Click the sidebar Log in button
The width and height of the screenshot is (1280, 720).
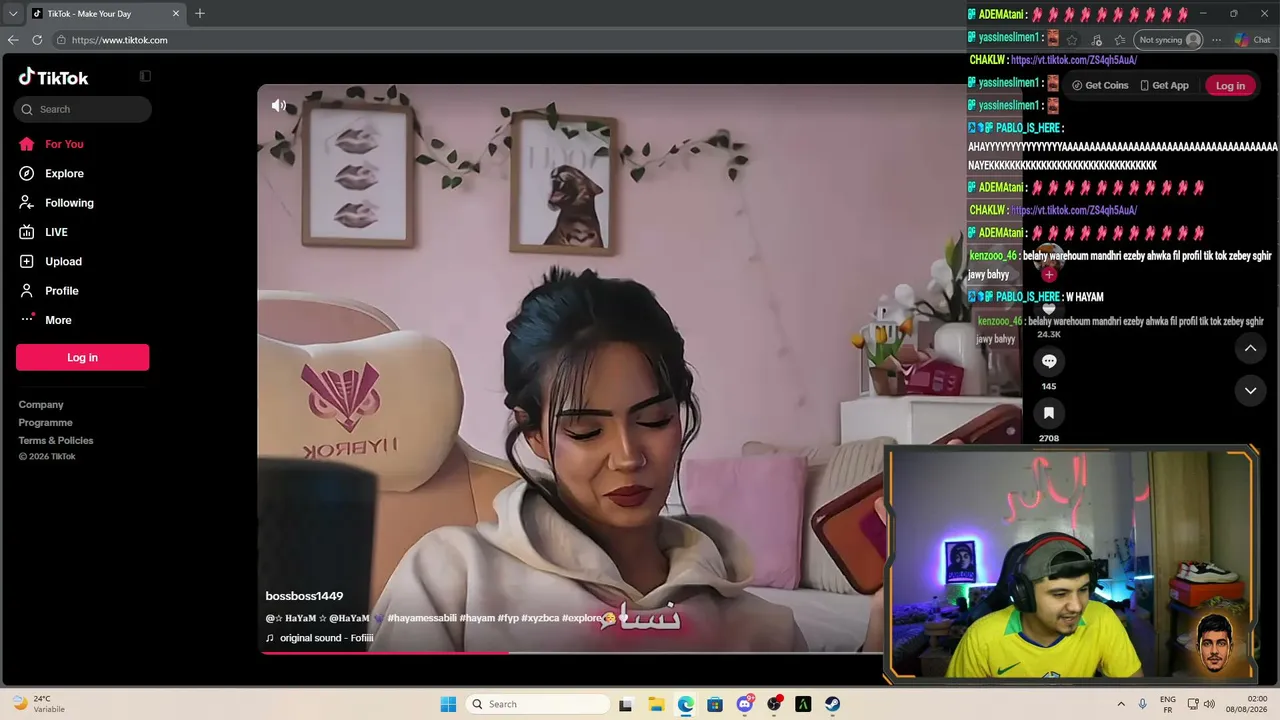pyautogui.click(x=82, y=357)
